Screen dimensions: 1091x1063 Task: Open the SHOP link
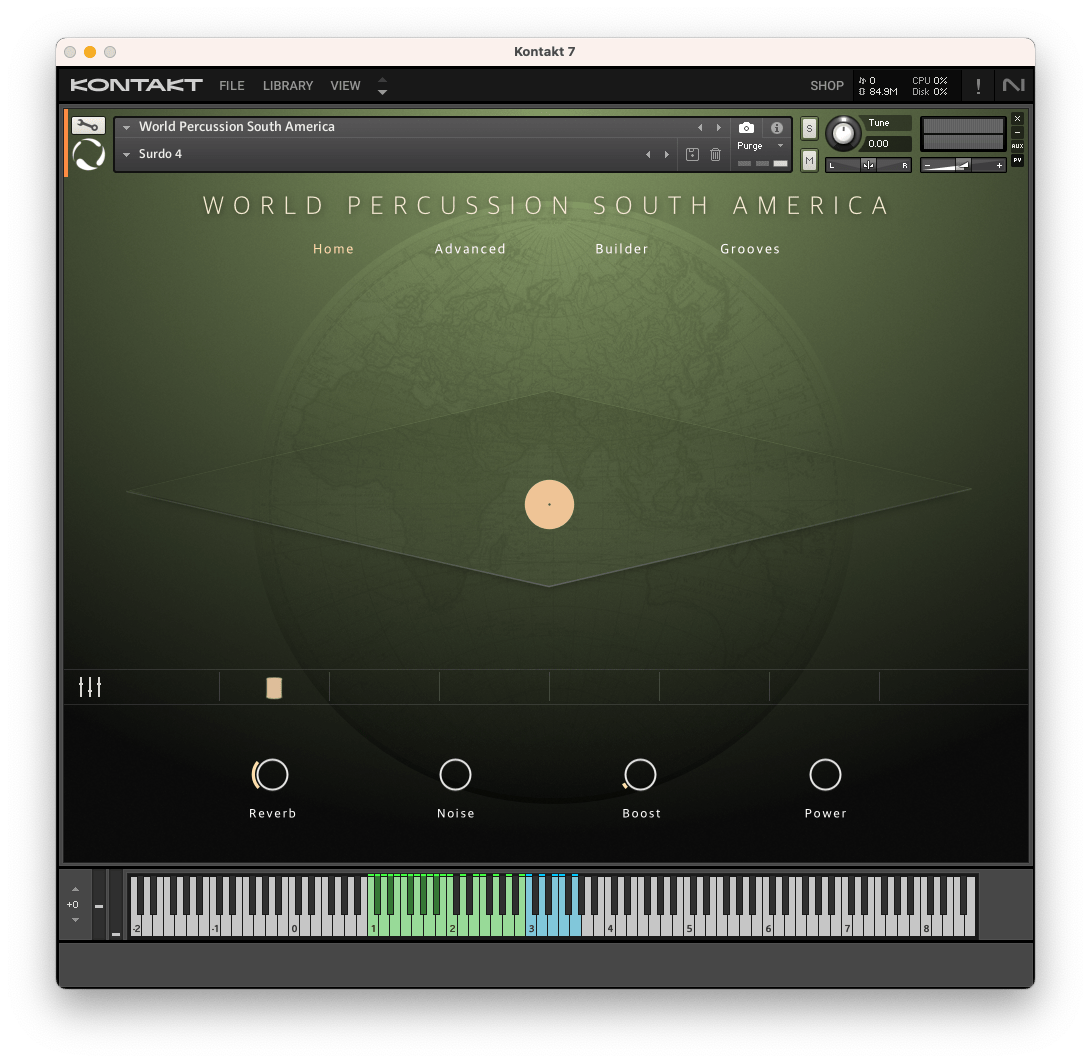pos(827,86)
